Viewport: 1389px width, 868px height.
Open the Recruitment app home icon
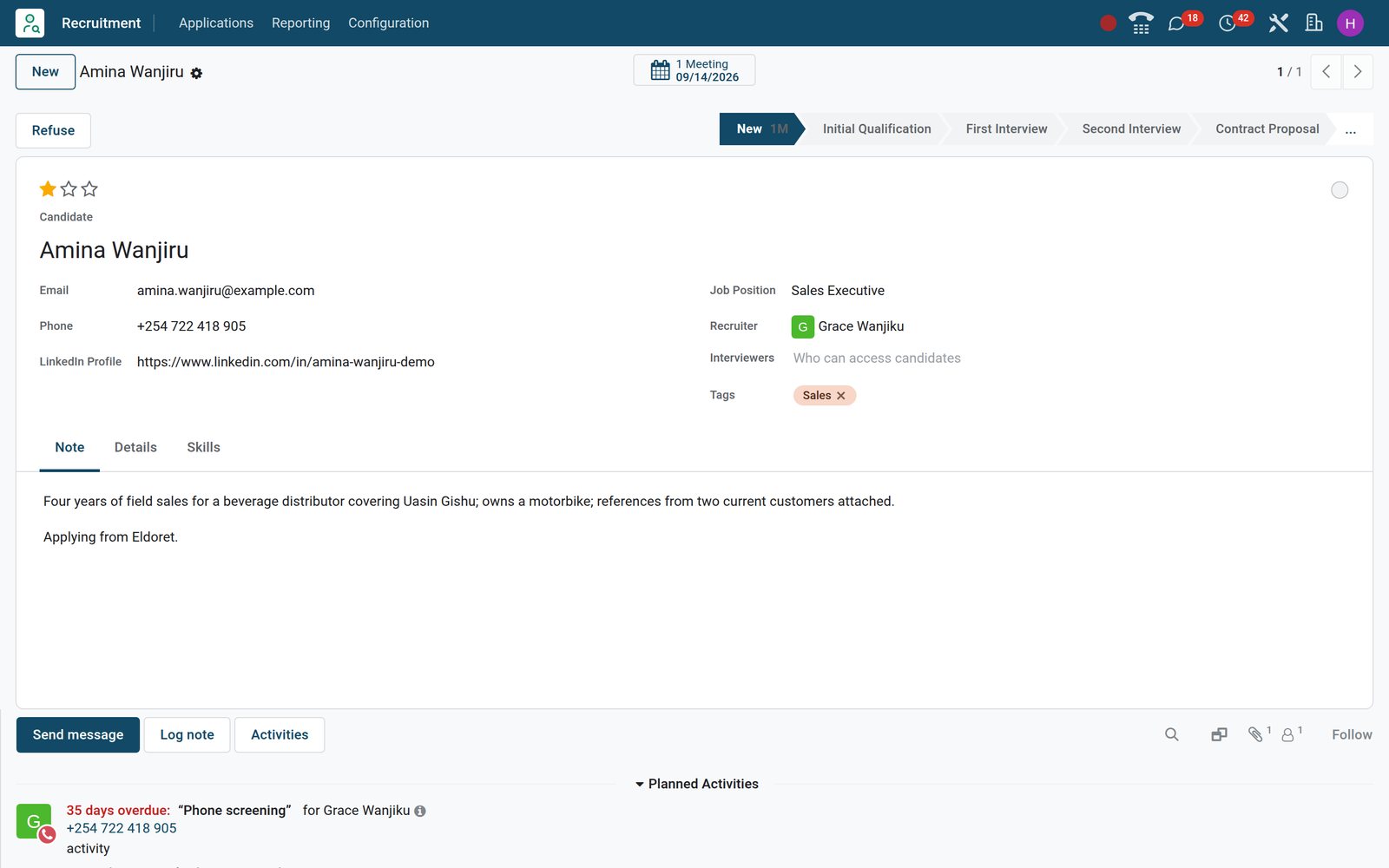click(x=30, y=23)
